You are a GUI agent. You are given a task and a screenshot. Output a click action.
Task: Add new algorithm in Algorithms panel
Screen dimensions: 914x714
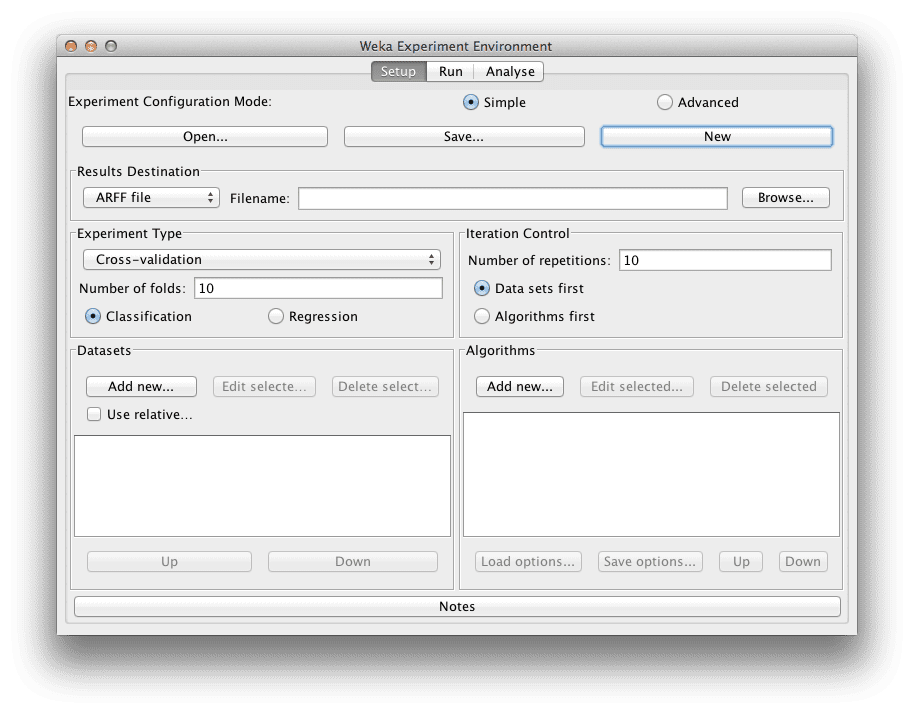(520, 386)
